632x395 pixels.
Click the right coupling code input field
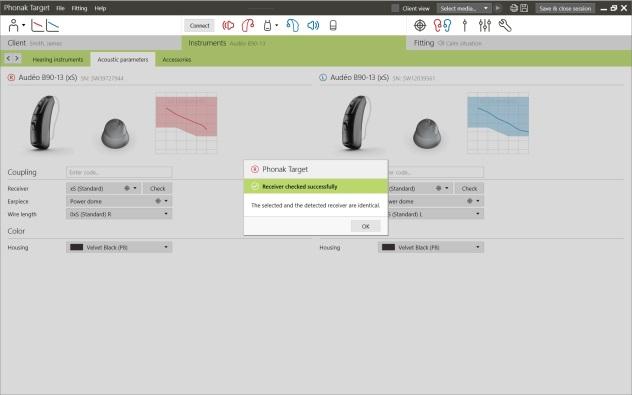pyautogui.click(x=435, y=172)
